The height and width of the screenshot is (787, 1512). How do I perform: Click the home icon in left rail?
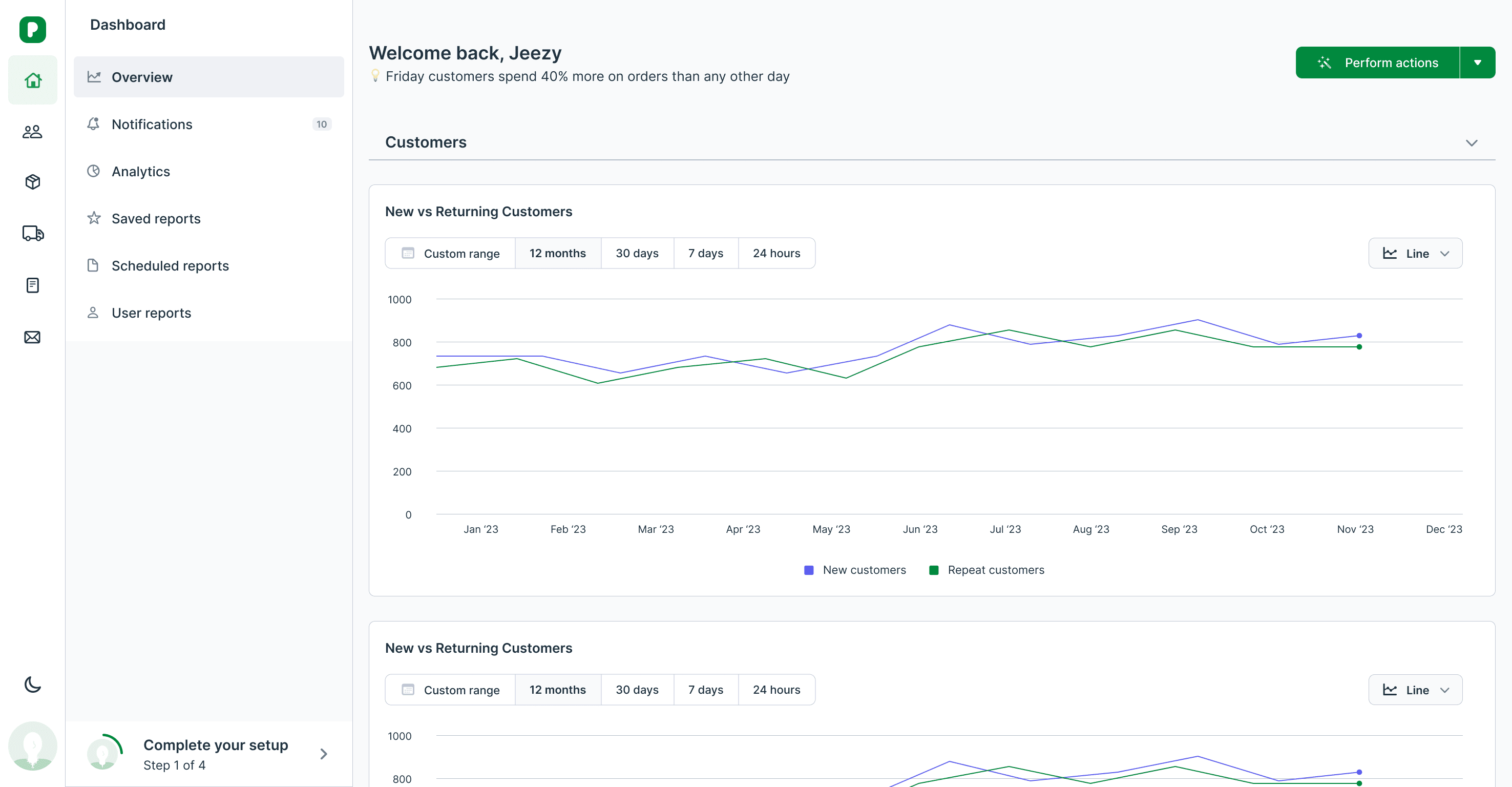pyautogui.click(x=32, y=80)
